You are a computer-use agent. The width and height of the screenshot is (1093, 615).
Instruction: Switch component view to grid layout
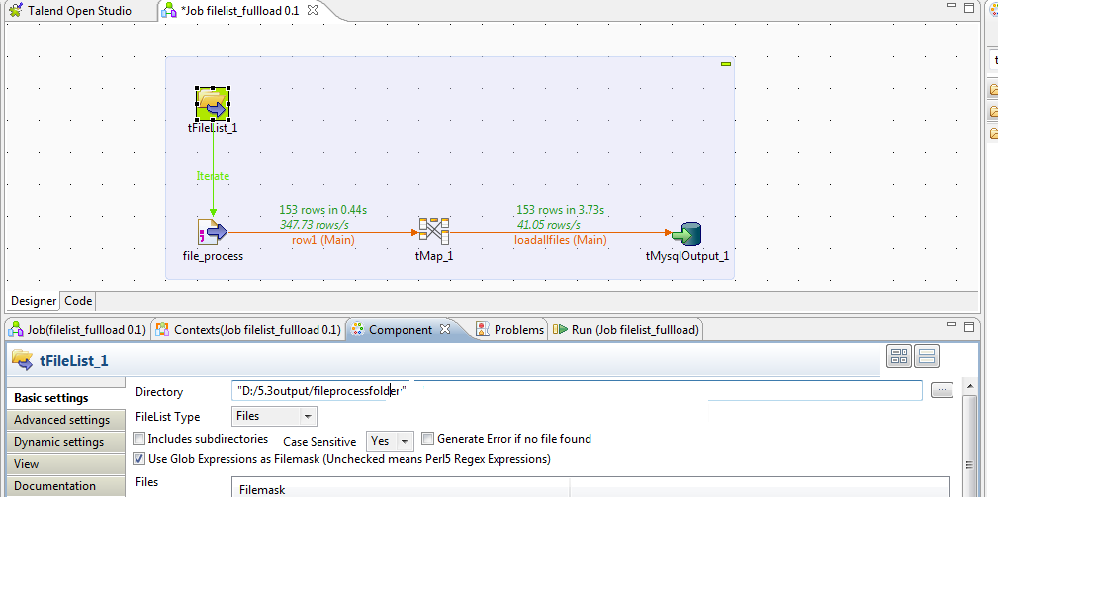pos(898,355)
